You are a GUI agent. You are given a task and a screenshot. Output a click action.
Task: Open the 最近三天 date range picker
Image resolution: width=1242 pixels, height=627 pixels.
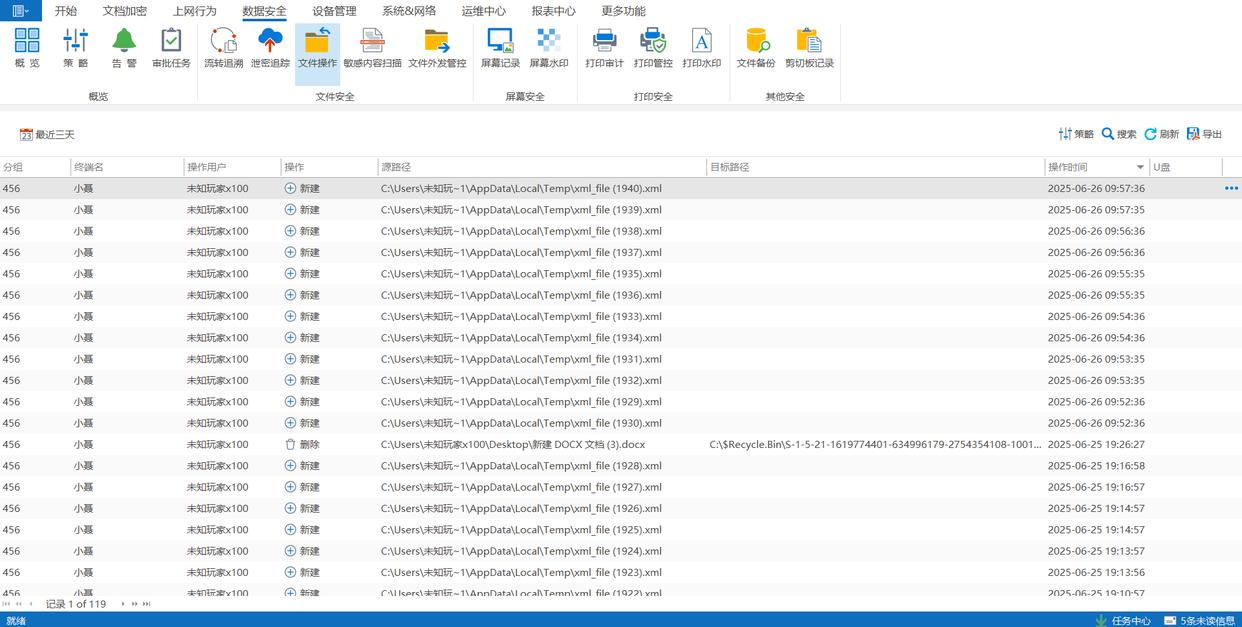47,135
